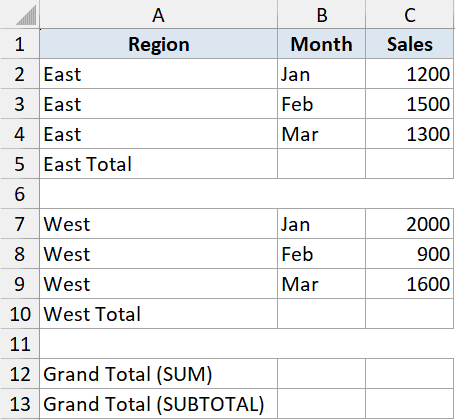
Task: Select column B header
Action: coord(321,14)
